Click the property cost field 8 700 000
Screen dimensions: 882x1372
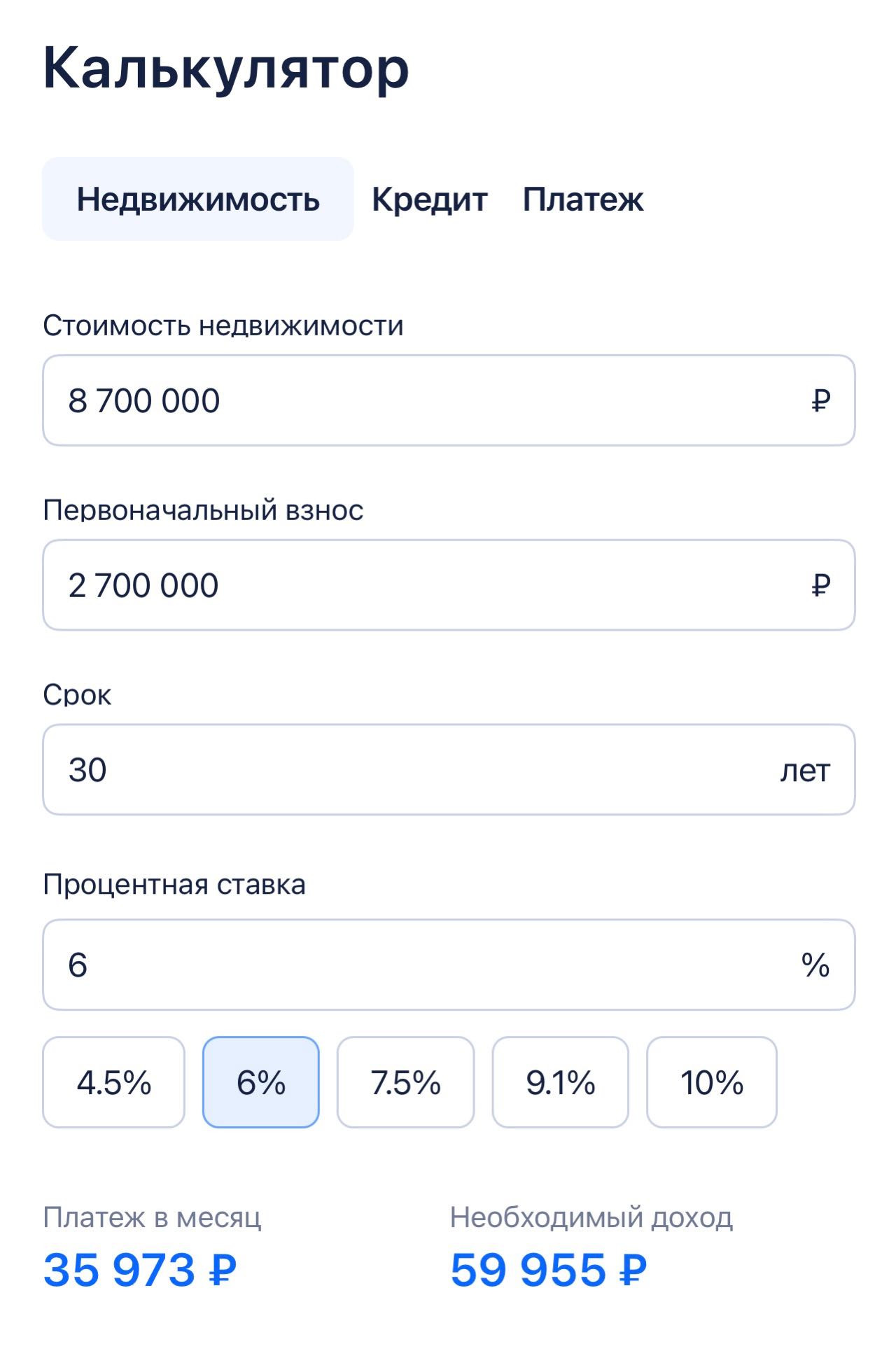coord(420,400)
